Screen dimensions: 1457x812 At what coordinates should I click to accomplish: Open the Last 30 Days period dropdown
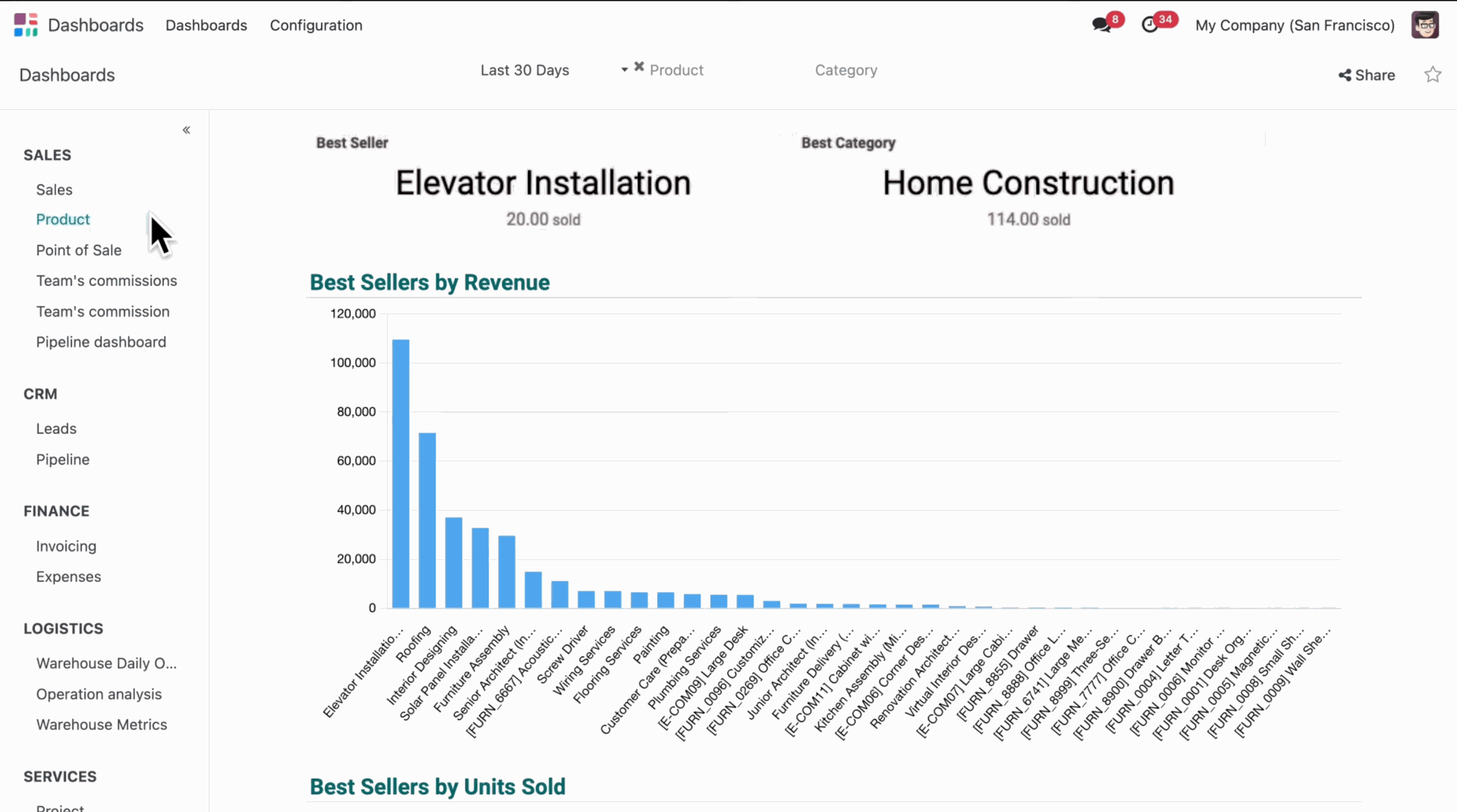point(524,70)
